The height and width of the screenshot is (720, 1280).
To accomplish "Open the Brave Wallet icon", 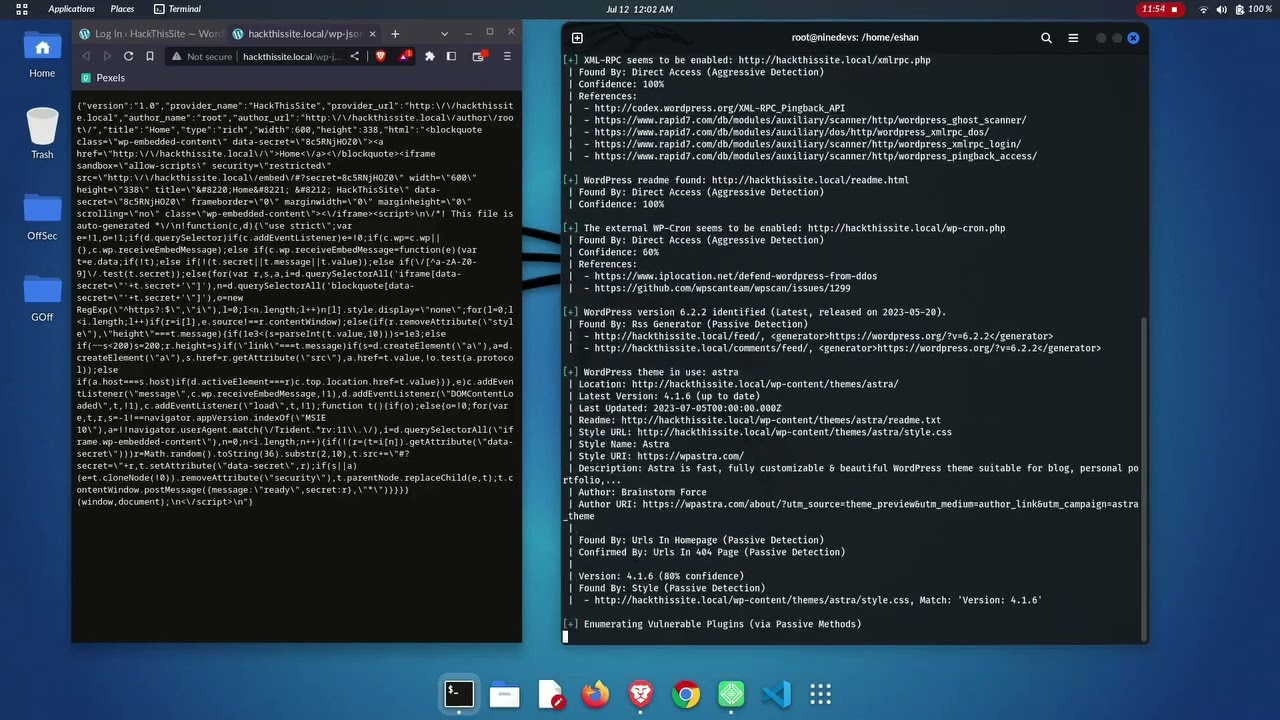I will coord(479,57).
